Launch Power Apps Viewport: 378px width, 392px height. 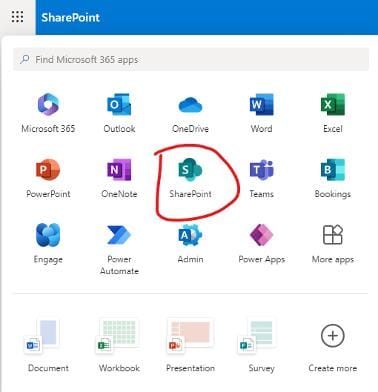[x=262, y=244]
